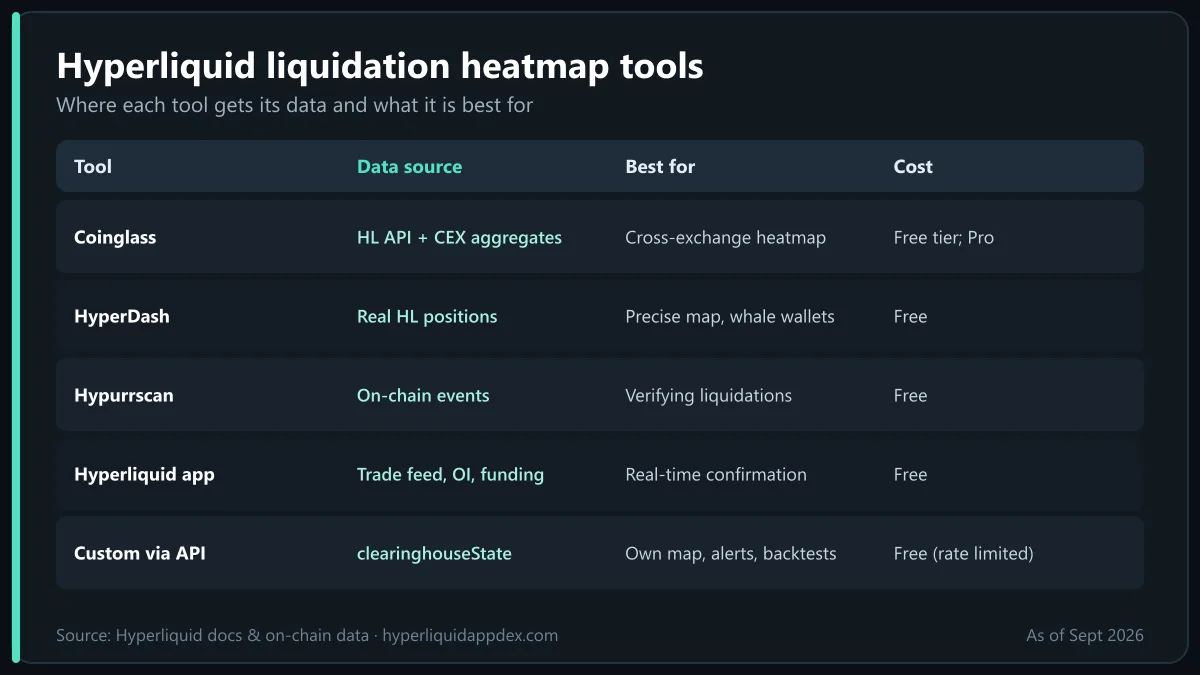
Task: Click the 'Free' cost in Hyperliquid app row
Action: click(910, 475)
